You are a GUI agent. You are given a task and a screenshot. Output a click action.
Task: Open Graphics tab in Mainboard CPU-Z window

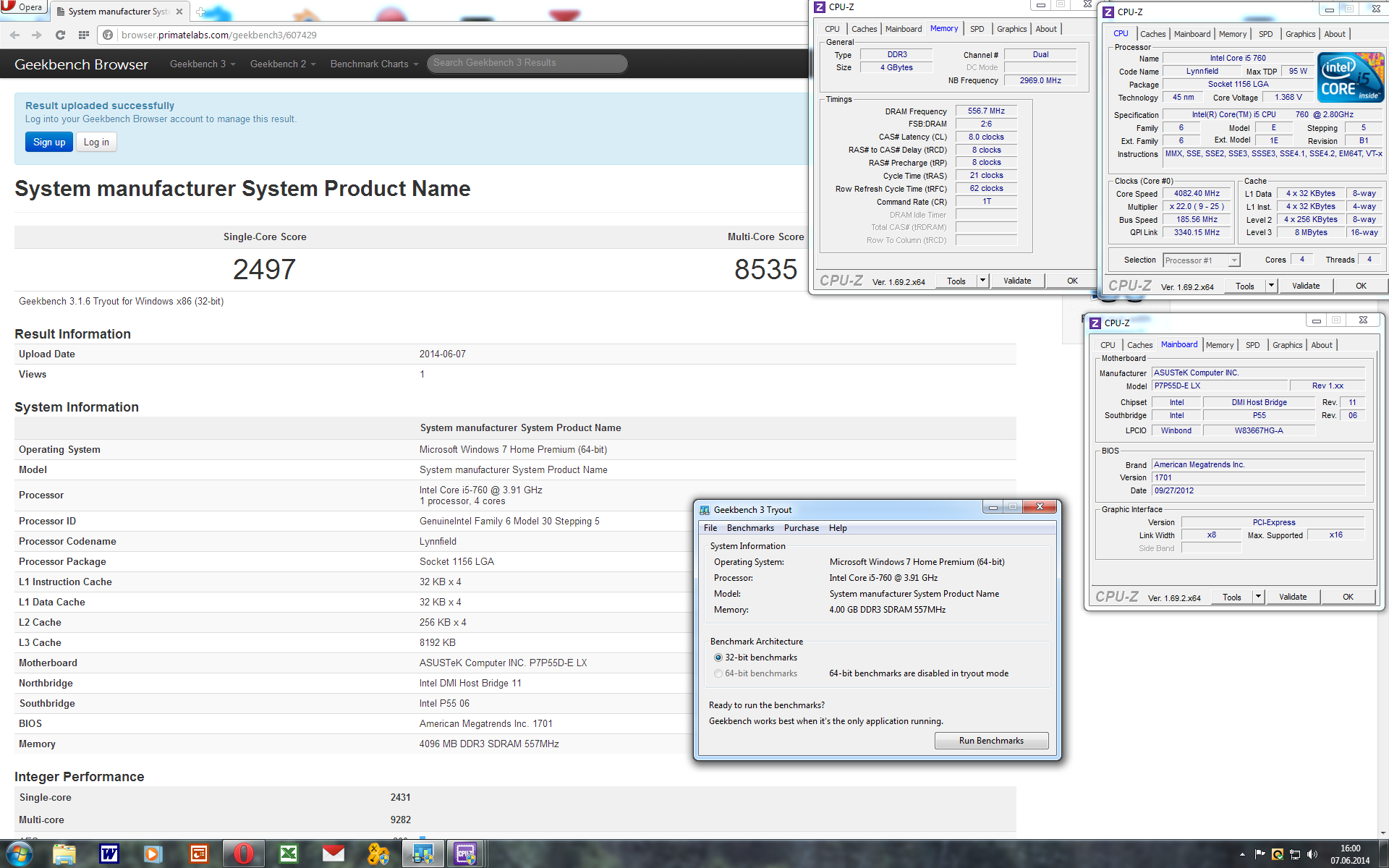click(1287, 345)
